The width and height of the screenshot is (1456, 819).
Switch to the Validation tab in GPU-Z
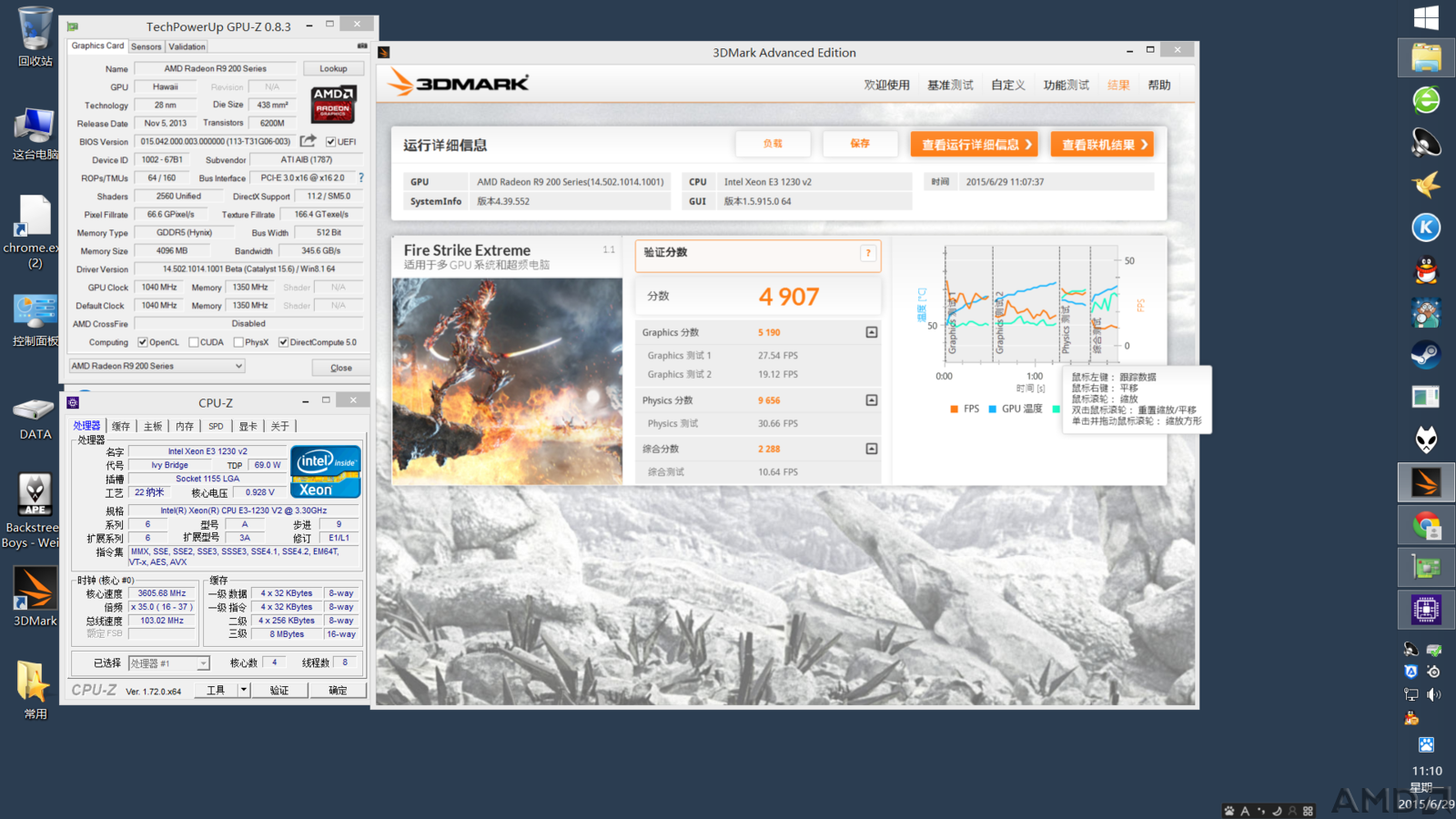click(187, 46)
